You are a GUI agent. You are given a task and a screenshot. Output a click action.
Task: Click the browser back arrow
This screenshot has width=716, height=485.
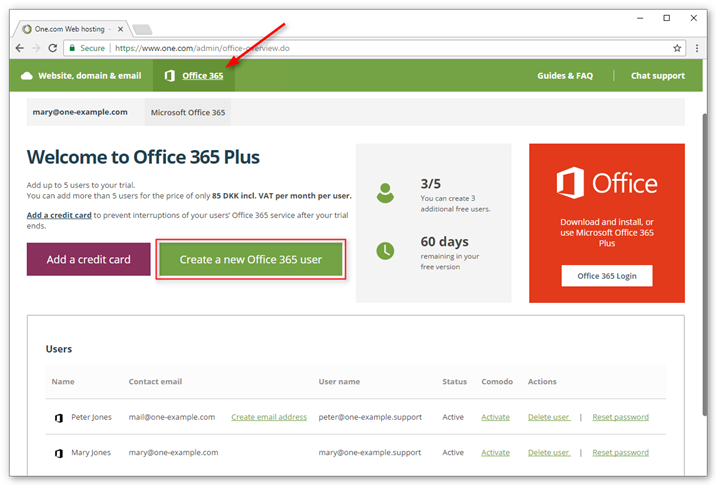tap(21, 48)
